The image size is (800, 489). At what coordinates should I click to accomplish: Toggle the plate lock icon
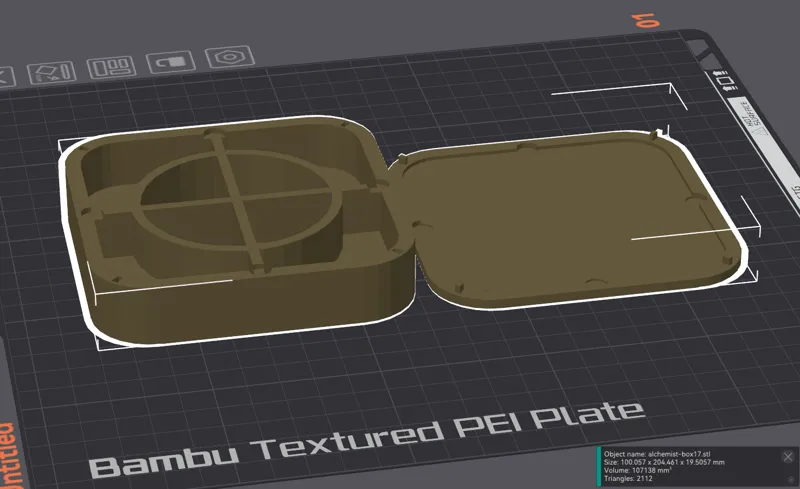[x=171, y=62]
